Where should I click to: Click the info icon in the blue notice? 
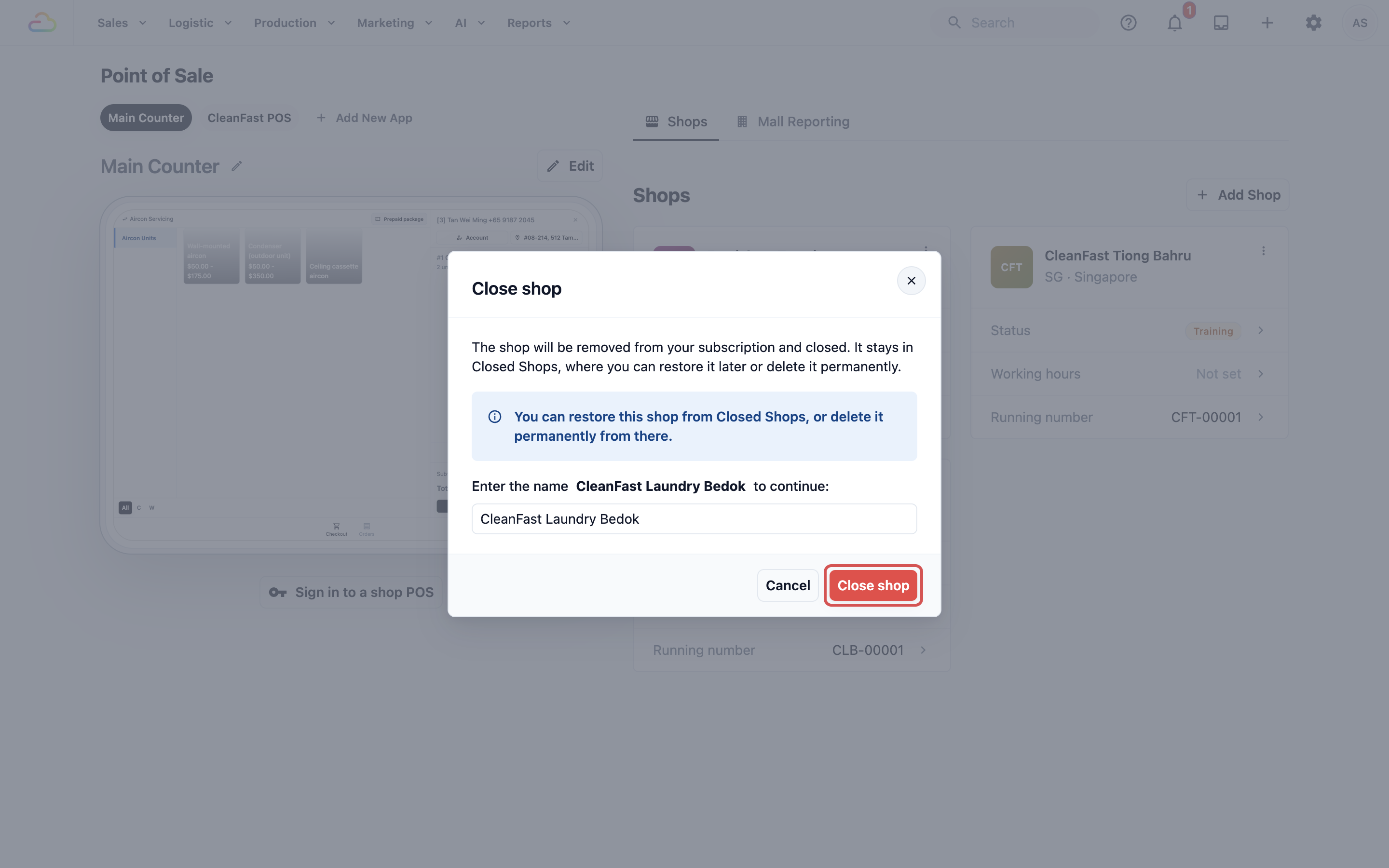click(495, 417)
